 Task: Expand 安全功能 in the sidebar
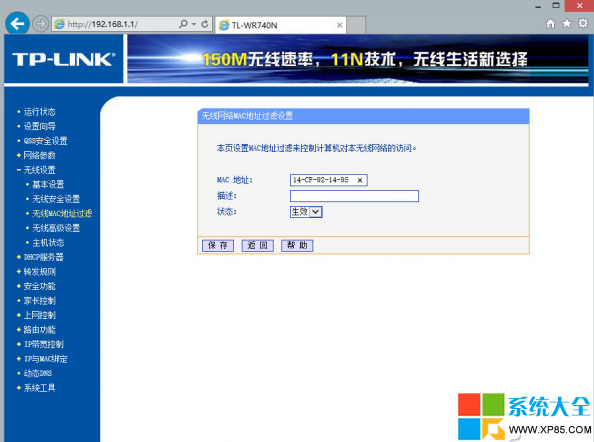[39, 286]
